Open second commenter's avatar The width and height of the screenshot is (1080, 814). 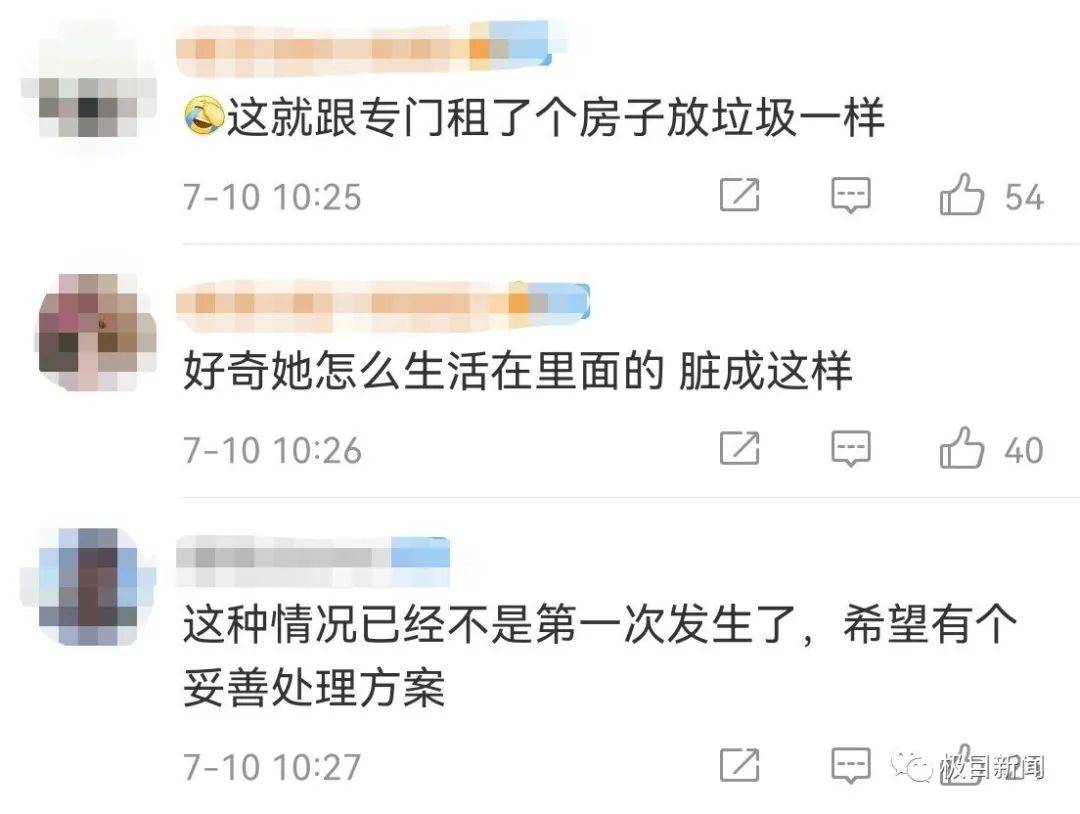(95, 333)
